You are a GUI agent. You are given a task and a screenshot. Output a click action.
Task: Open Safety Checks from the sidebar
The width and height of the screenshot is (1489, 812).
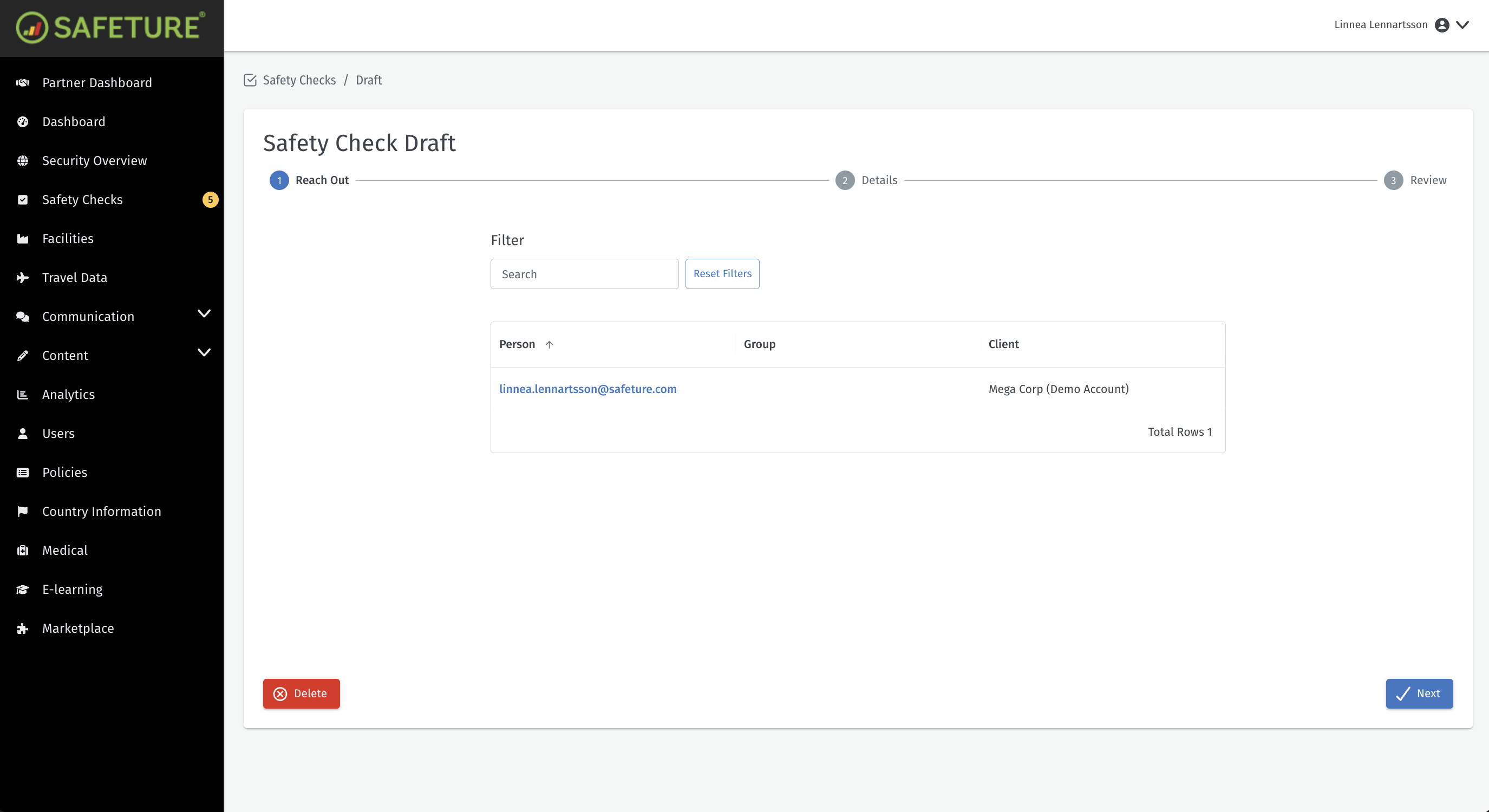point(82,199)
